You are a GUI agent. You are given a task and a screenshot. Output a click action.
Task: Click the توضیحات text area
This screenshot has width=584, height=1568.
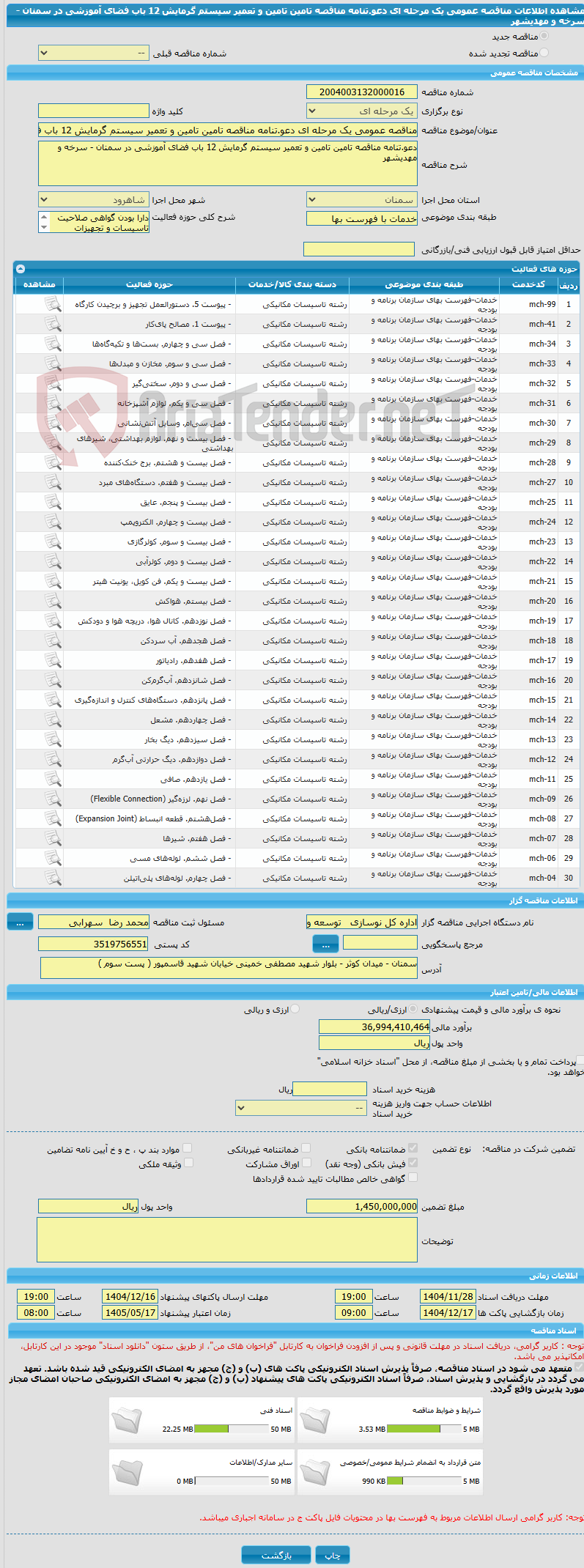coord(227,1240)
